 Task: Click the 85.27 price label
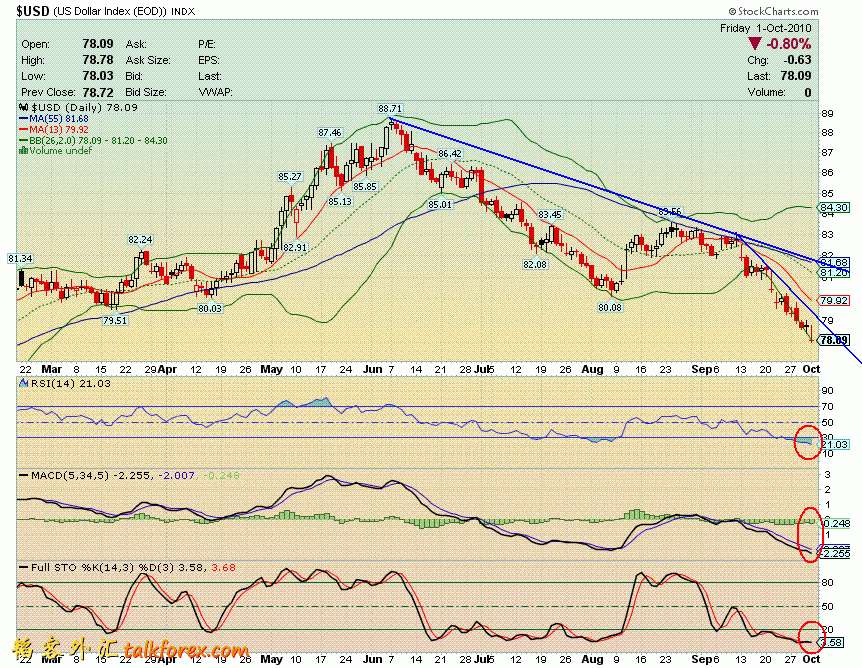[290, 176]
